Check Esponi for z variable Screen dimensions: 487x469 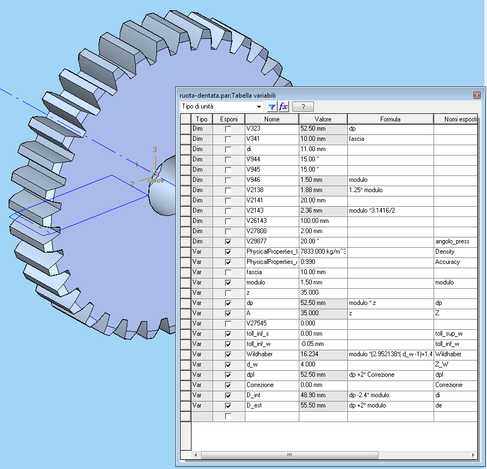tap(228, 293)
